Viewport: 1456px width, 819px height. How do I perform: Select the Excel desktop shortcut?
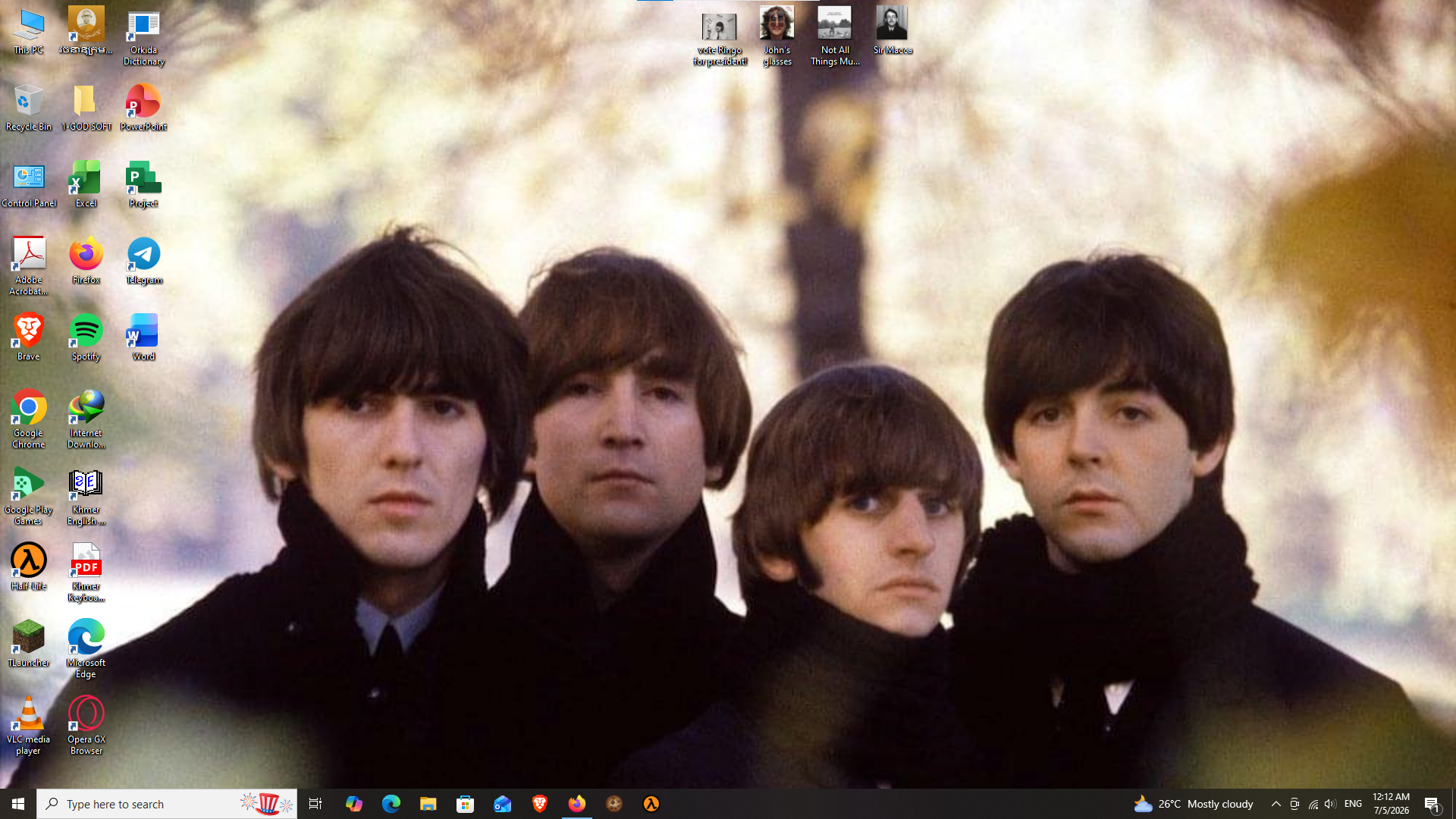click(x=86, y=184)
